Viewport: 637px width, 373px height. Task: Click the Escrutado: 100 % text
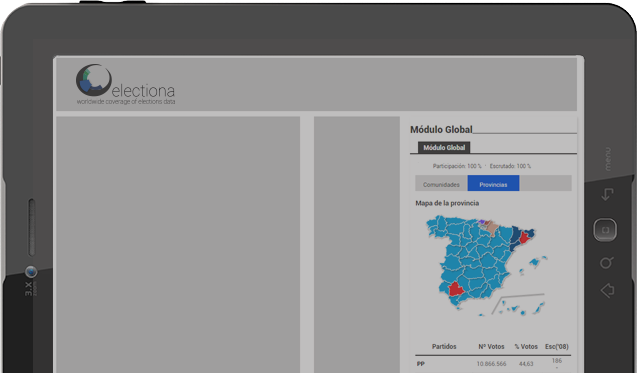[510, 166]
